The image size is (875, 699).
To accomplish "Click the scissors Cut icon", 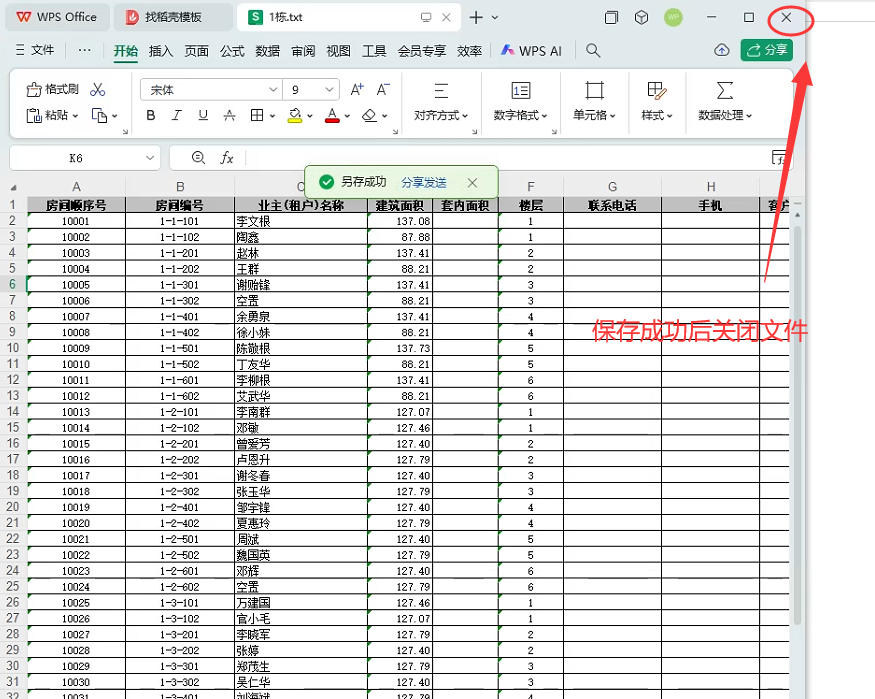I will coord(98,89).
